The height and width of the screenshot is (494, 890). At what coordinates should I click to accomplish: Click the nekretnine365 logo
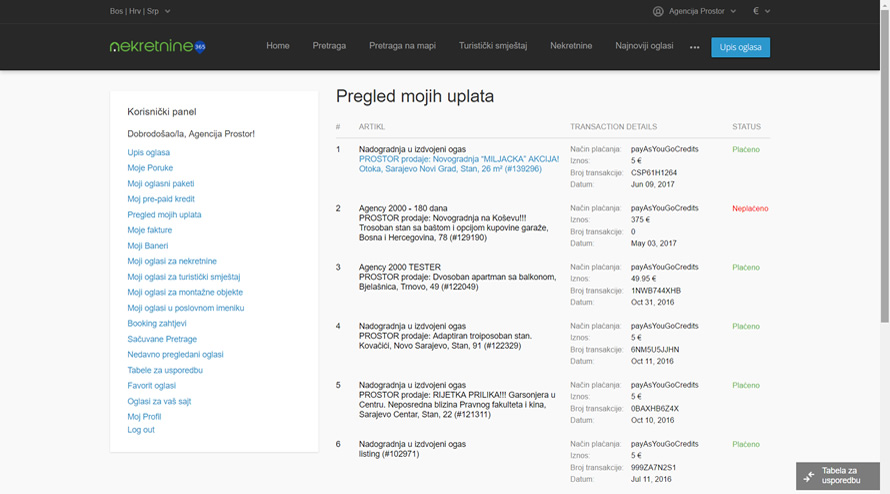pyautogui.click(x=157, y=46)
